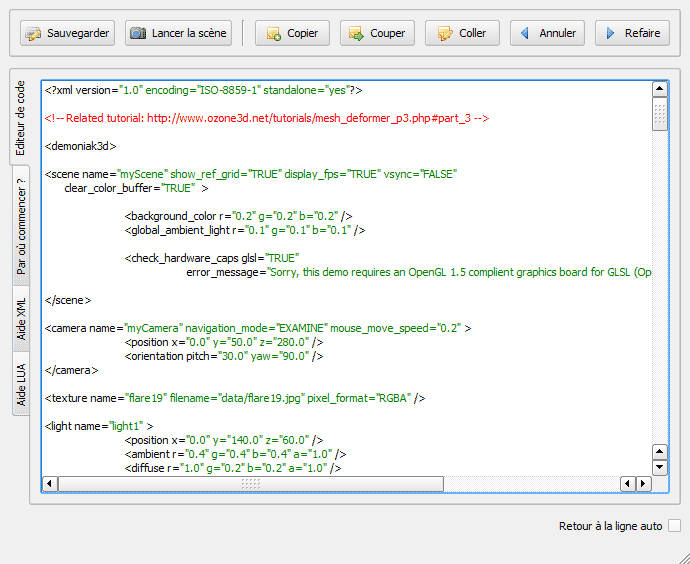This screenshot has width=690, height=564.
Task: Click the position z="280.0" line
Action: click(224, 342)
